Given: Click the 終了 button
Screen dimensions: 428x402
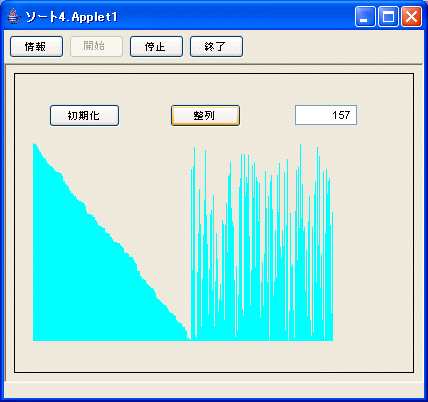Looking at the screenshot, I should point(216,47).
